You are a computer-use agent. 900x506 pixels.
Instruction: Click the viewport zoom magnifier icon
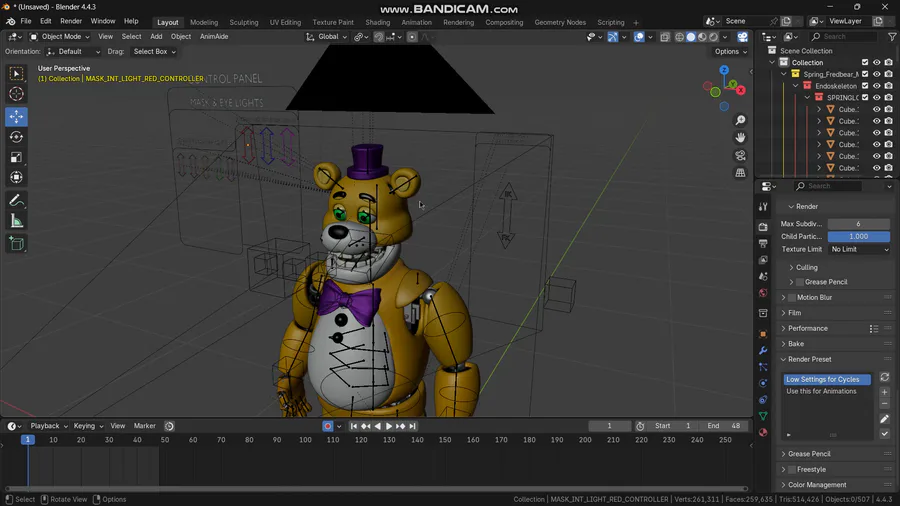click(740, 120)
